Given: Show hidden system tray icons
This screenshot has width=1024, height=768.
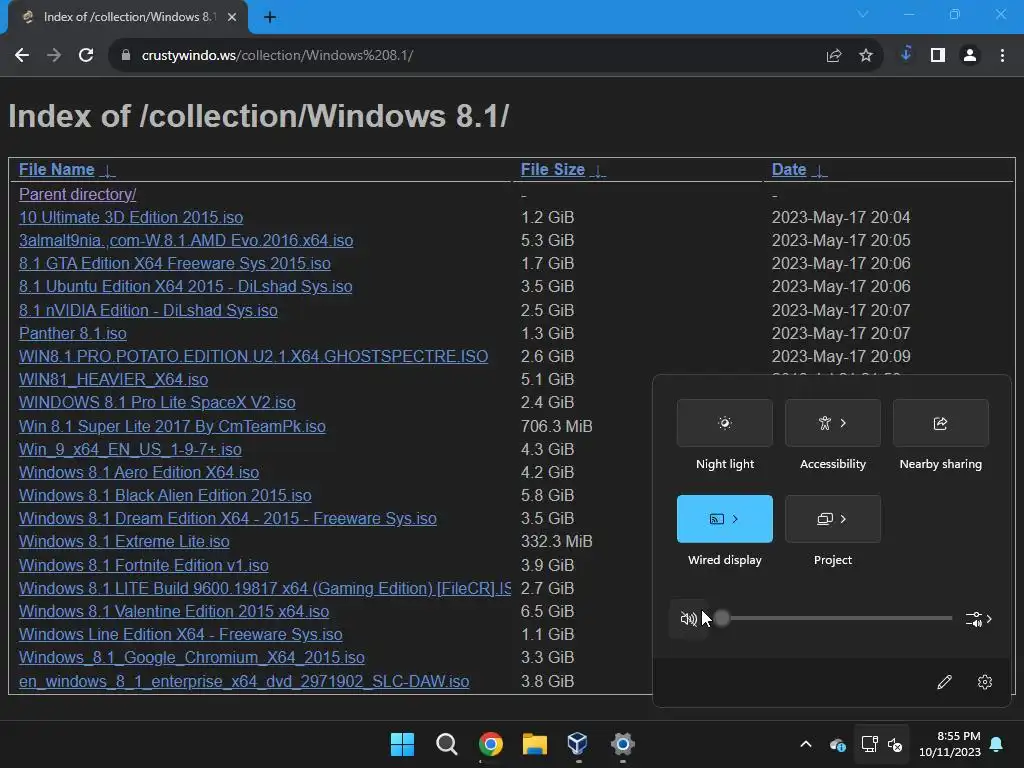Looking at the screenshot, I should [806, 744].
